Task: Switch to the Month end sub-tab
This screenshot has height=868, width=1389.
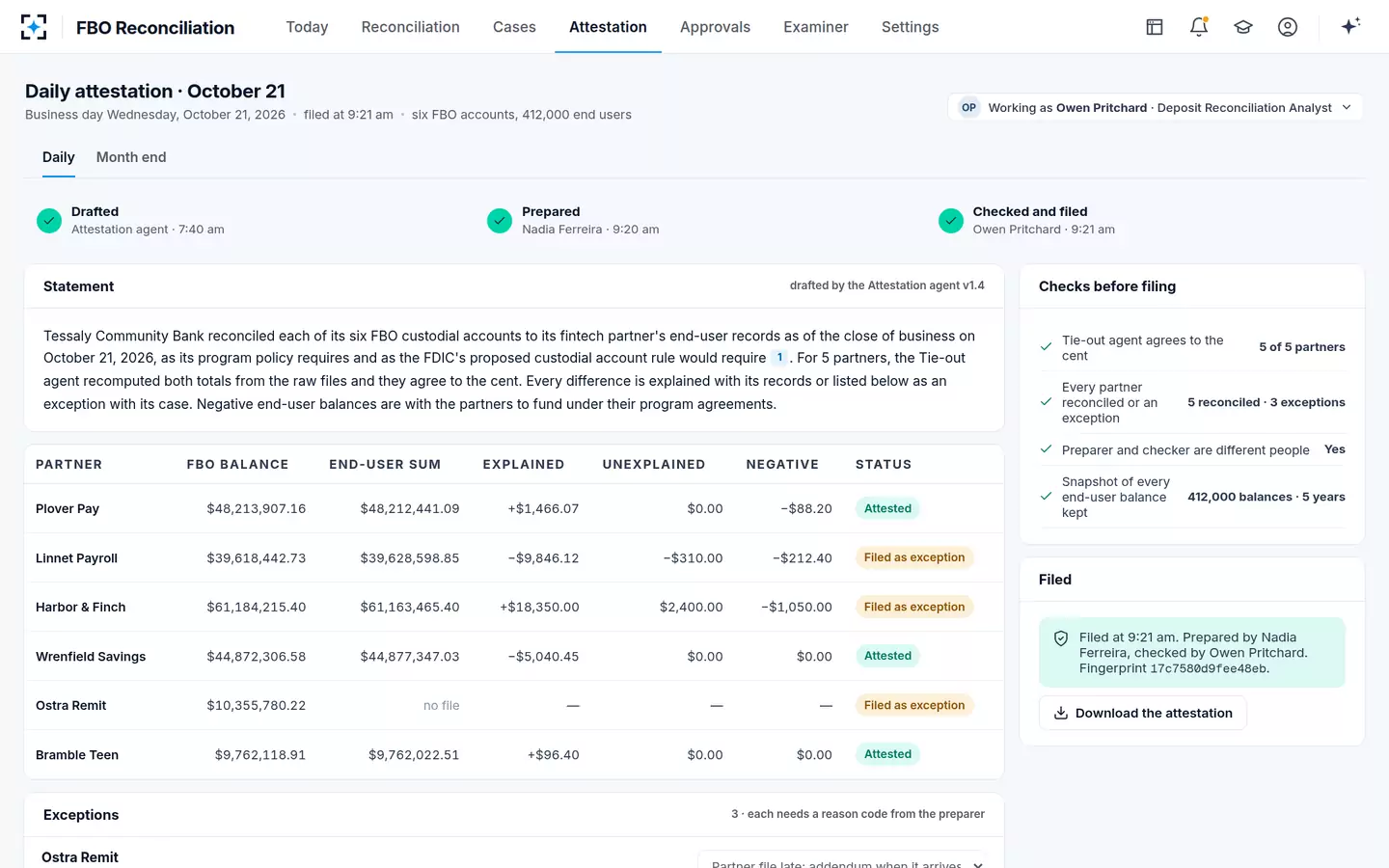Action: (x=131, y=157)
